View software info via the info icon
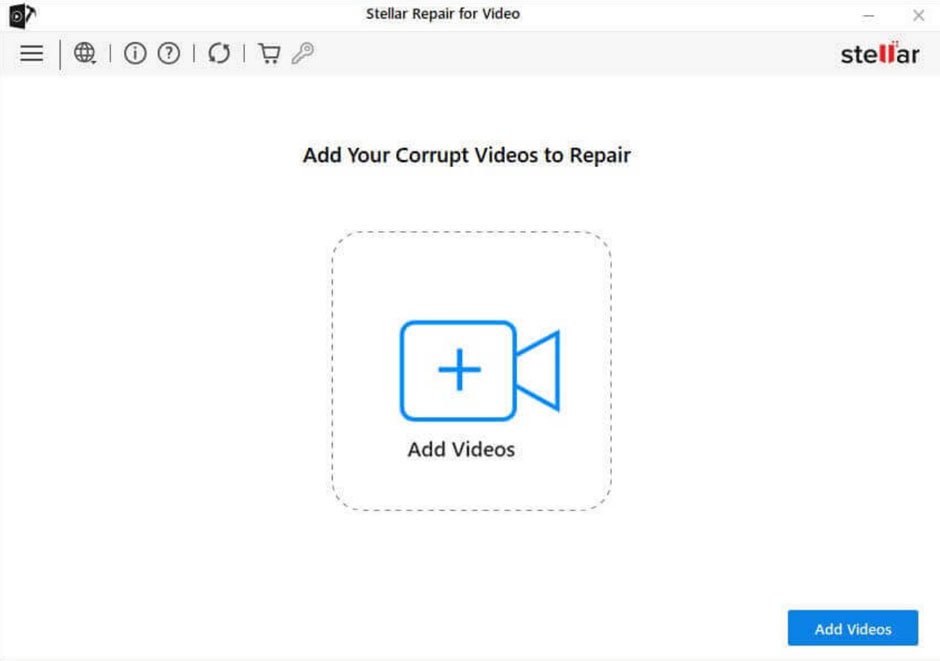This screenshot has width=940, height=661. 135,54
